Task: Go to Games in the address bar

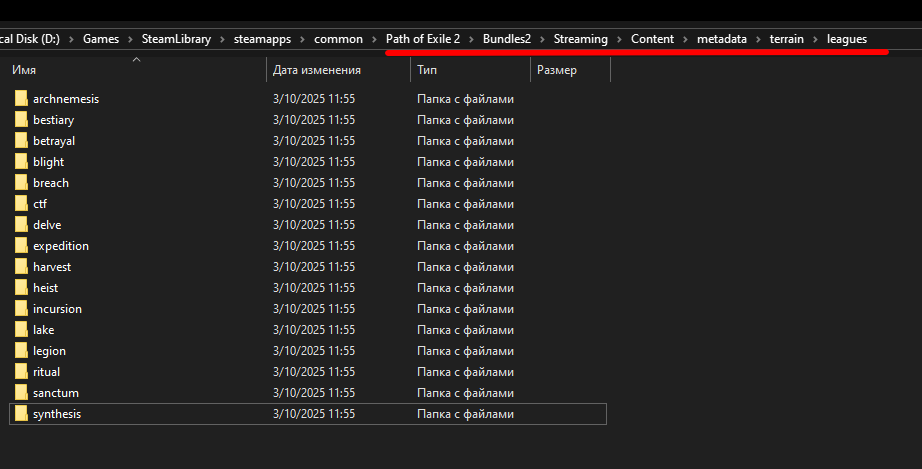Action: click(x=101, y=39)
